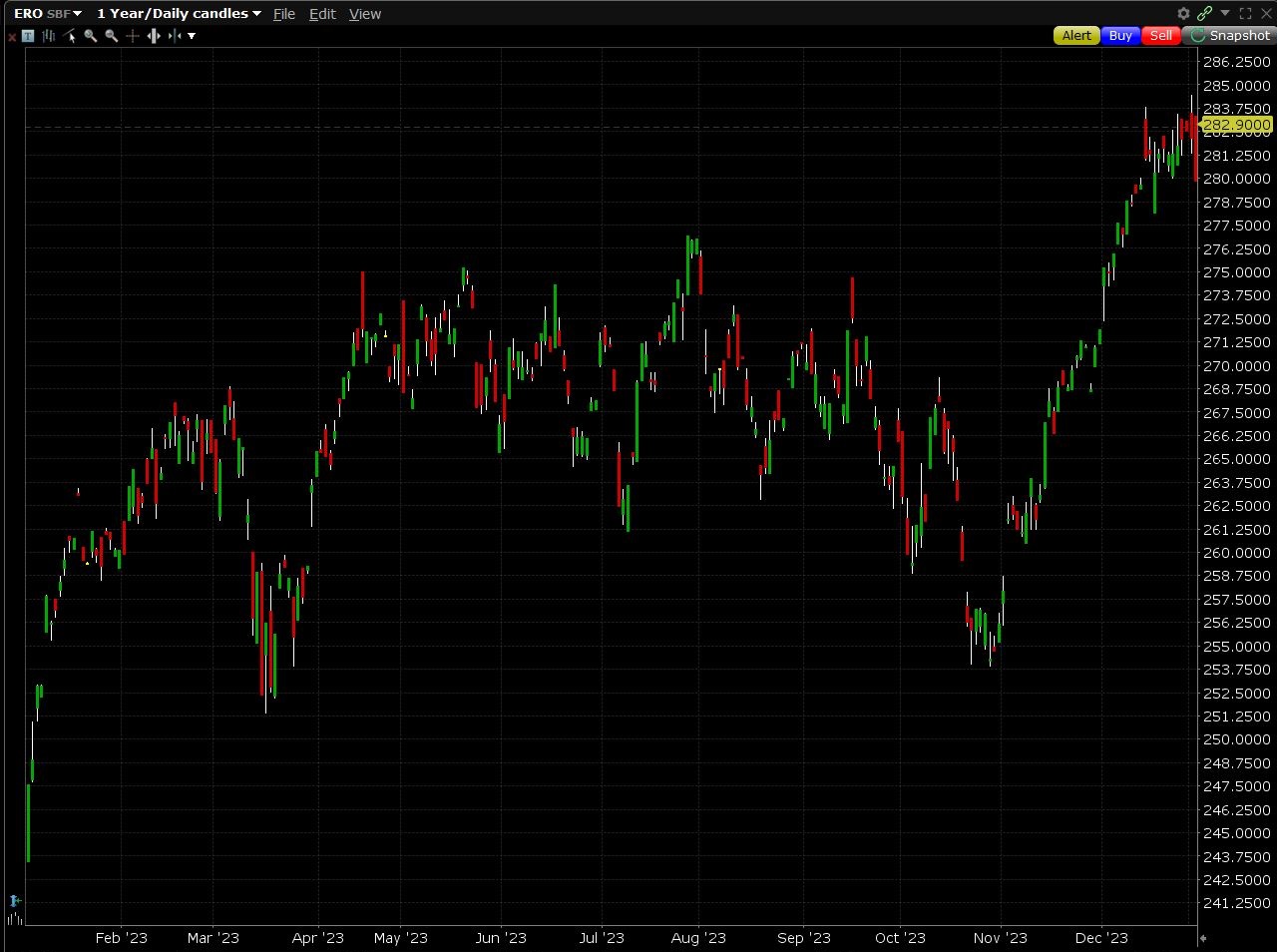
Task: Open the View menu
Action: coord(365,14)
